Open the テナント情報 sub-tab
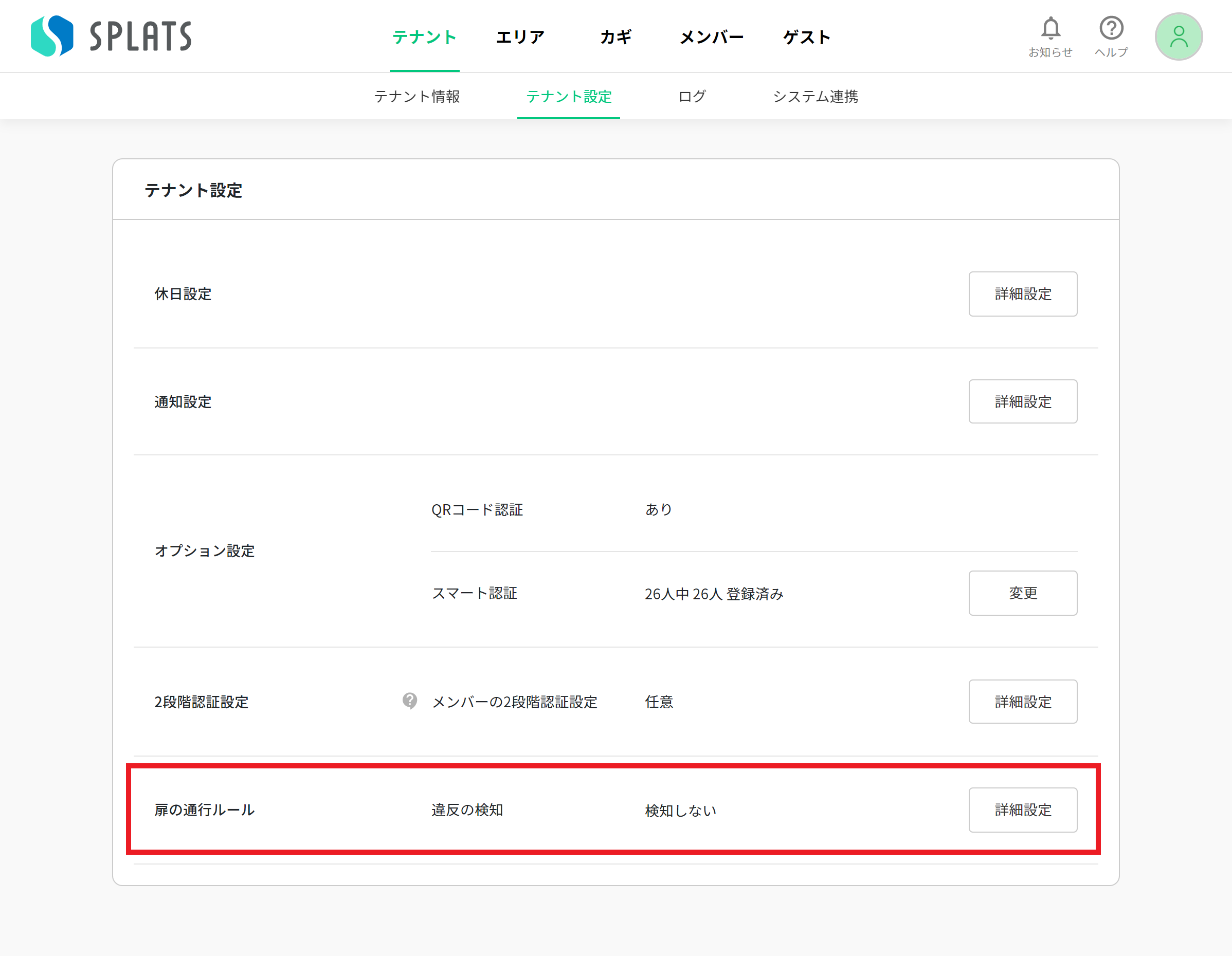 coord(417,97)
